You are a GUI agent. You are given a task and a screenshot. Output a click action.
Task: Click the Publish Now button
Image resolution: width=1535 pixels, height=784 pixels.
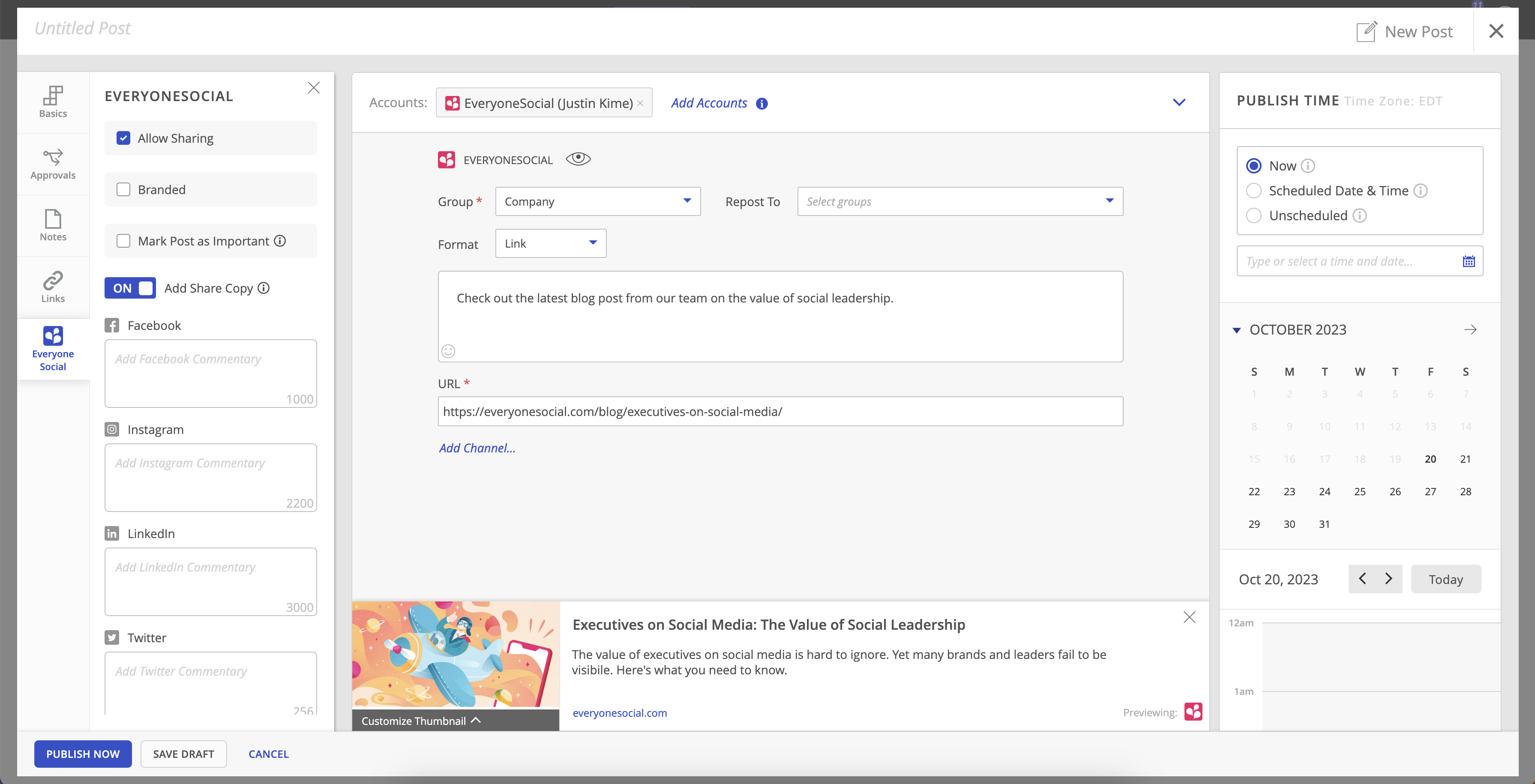(83, 754)
